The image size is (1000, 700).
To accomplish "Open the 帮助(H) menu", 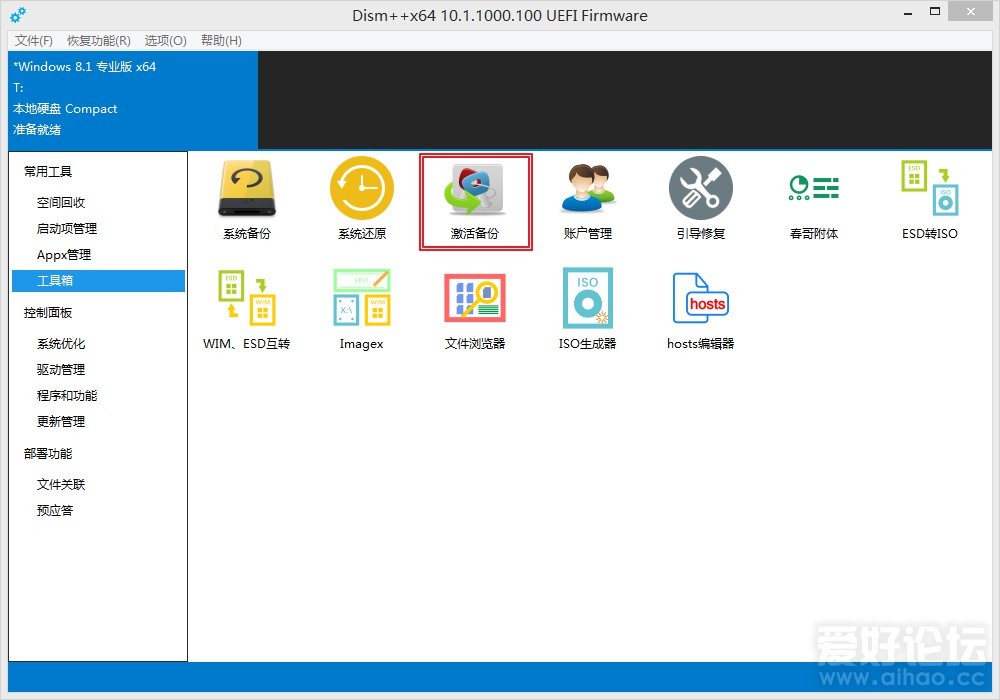I will click(x=219, y=40).
